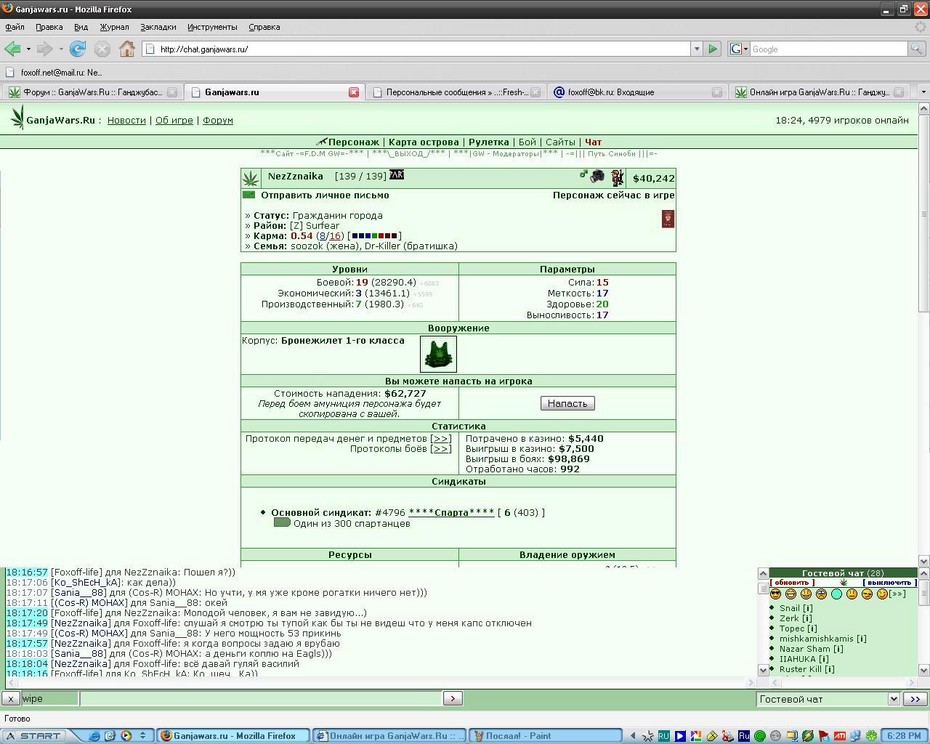The height and width of the screenshot is (744, 930).
Task: Click the Бронежилет 1-го класса armor image
Action: click(438, 354)
